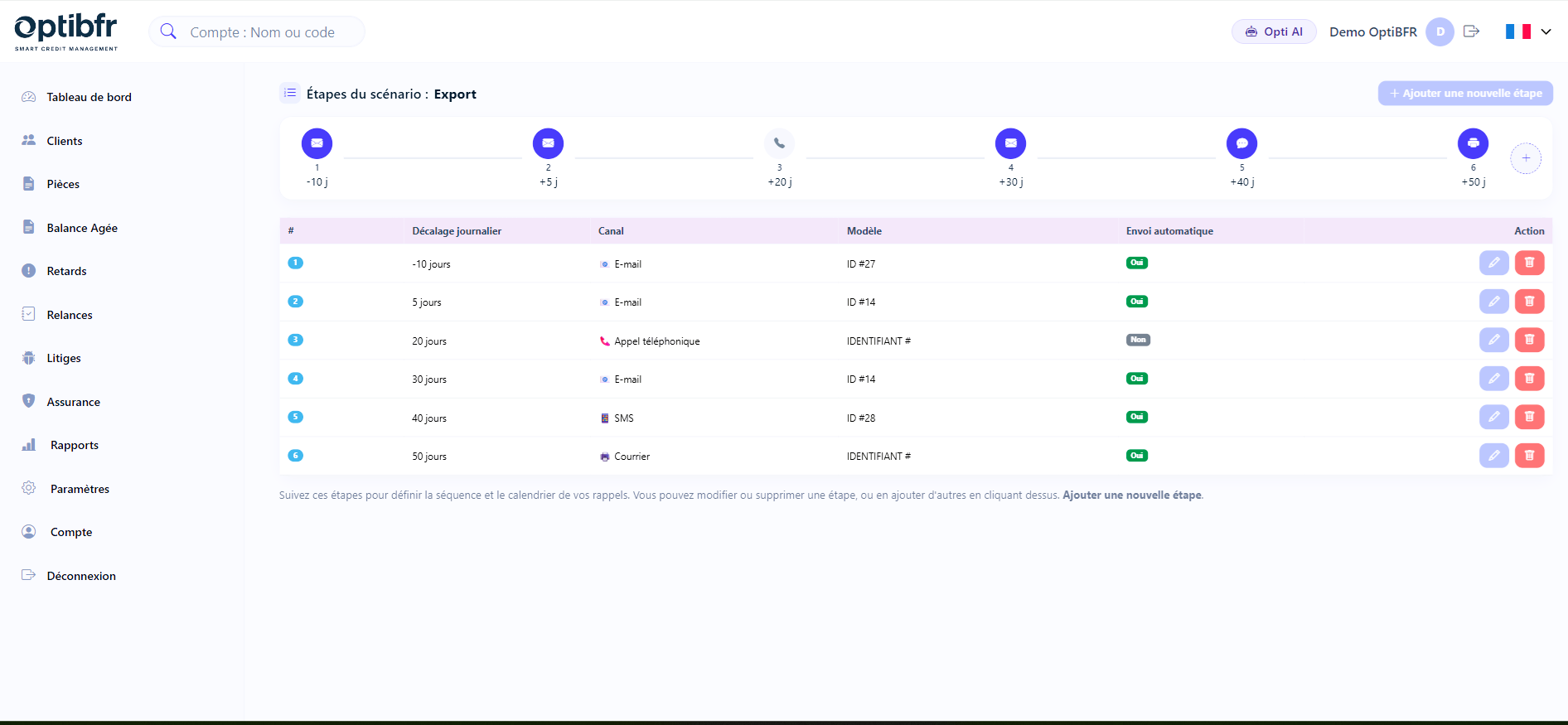Click the Ajouter une nouvelle étape button

(x=1464, y=94)
